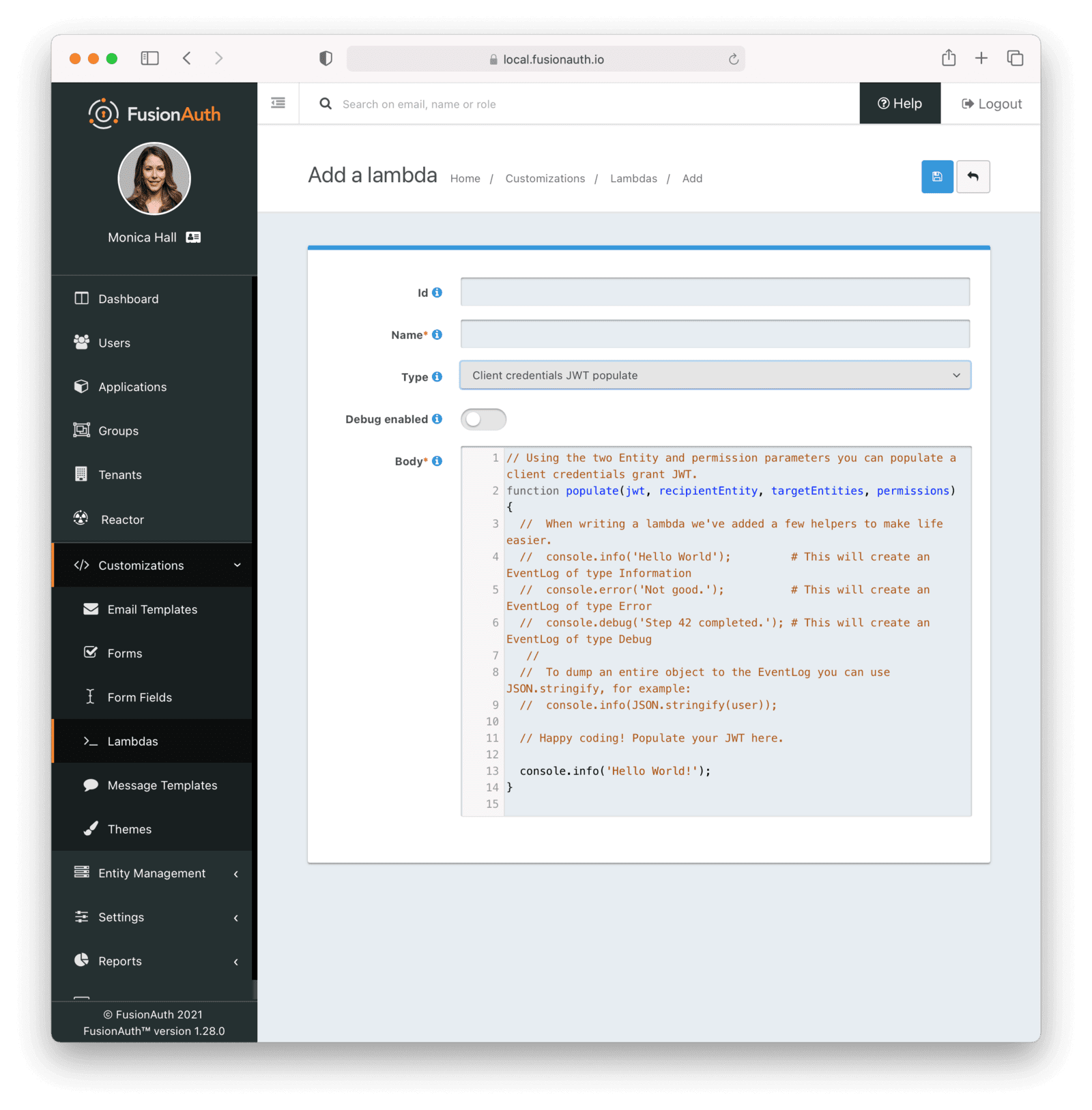Open Email Templates in the sidebar

[152, 609]
